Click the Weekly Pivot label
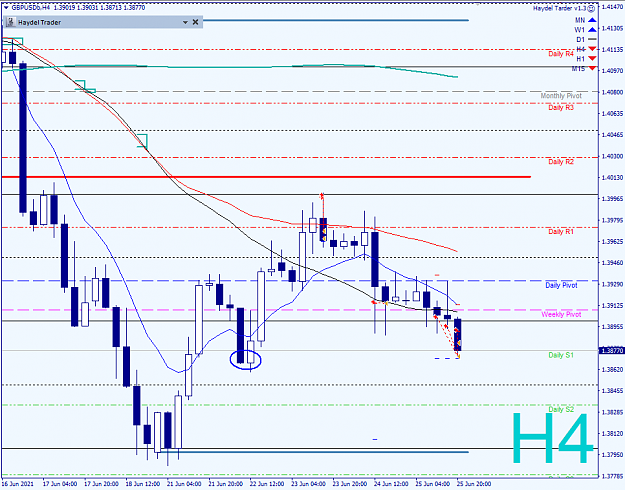The image size is (625, 490). (561, 315)
